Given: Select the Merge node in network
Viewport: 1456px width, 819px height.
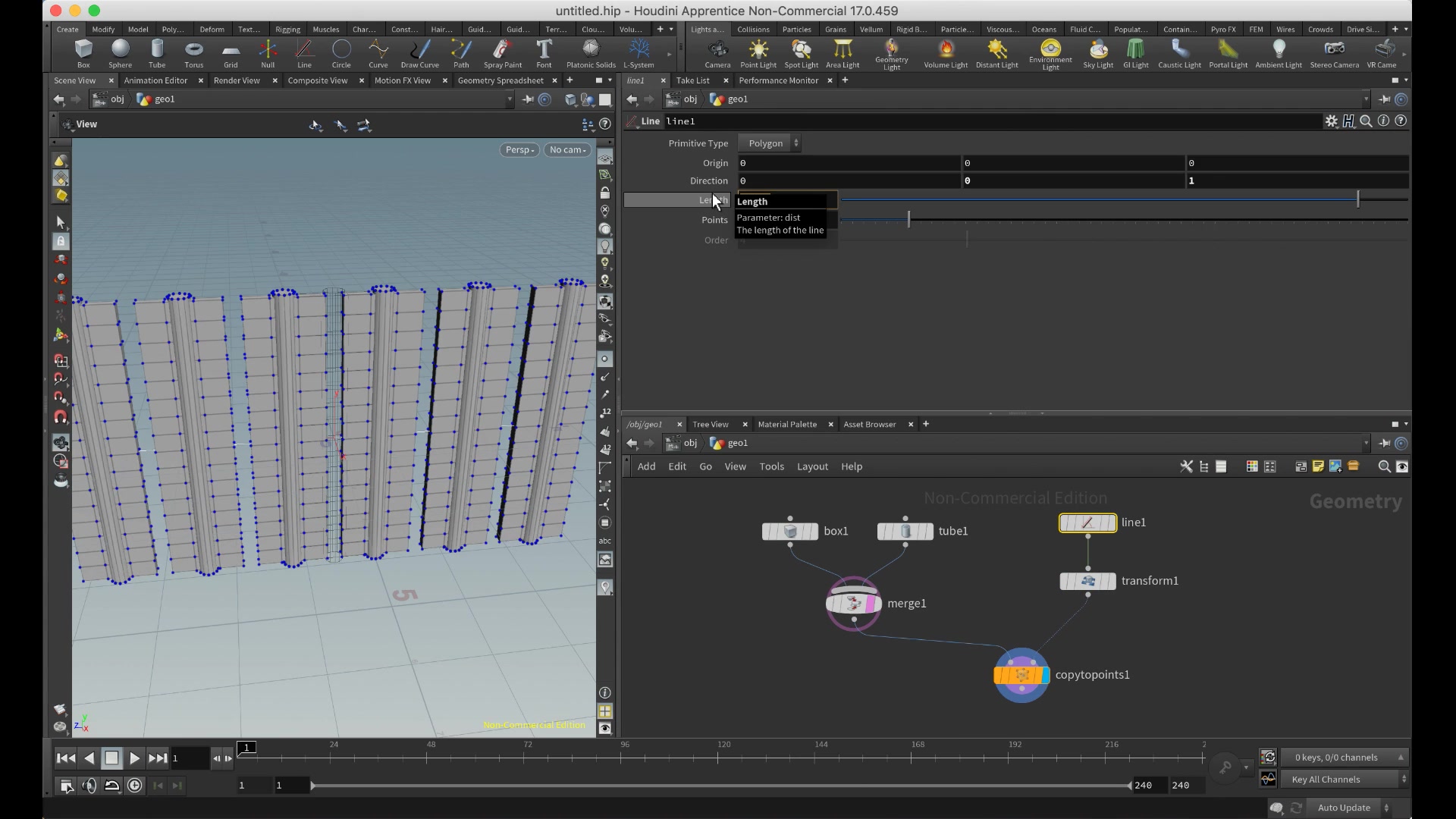Looking at the screenshot, I should [854, 602].
